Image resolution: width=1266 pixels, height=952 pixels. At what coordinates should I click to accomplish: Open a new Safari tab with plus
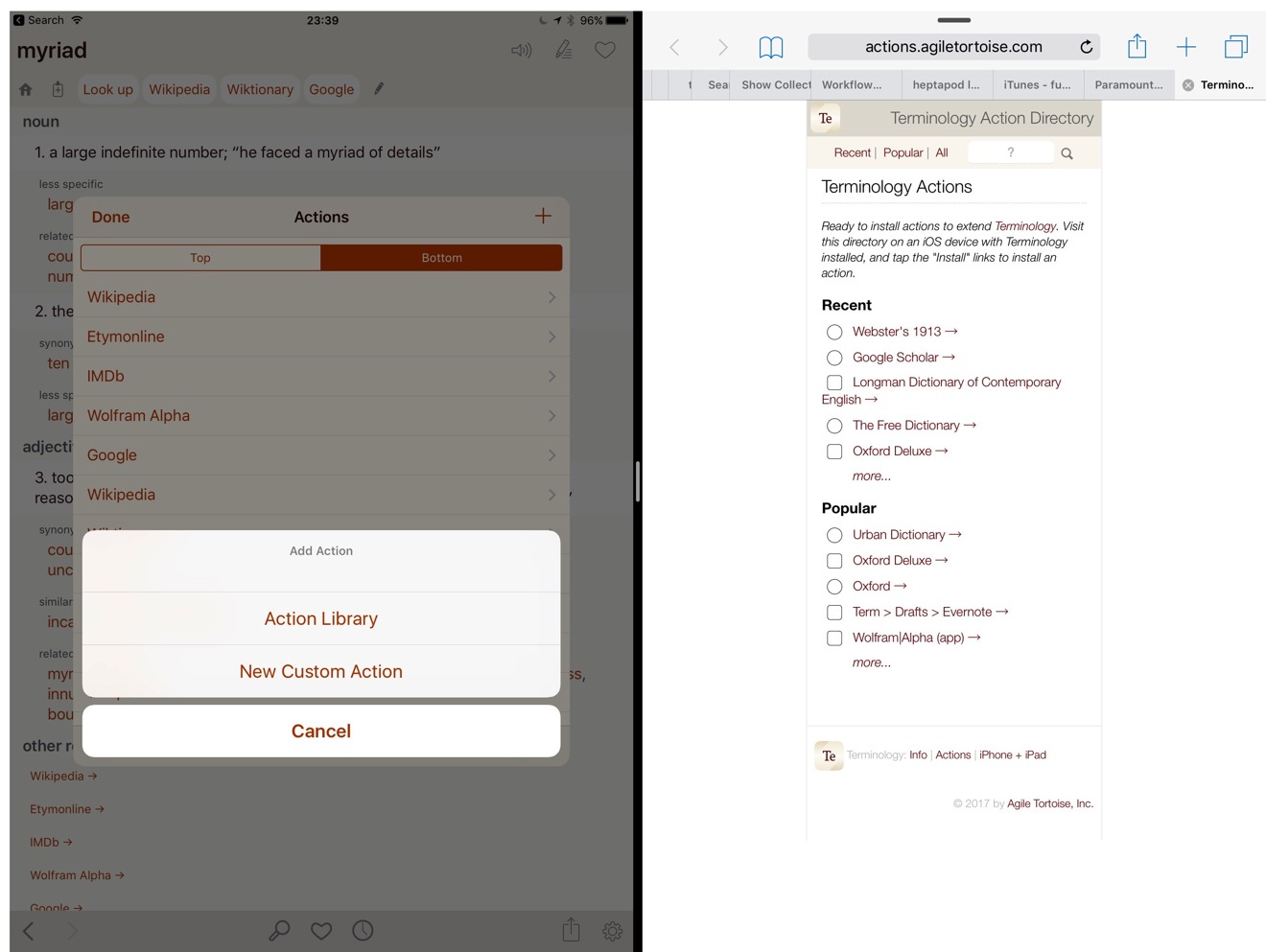1186,47
